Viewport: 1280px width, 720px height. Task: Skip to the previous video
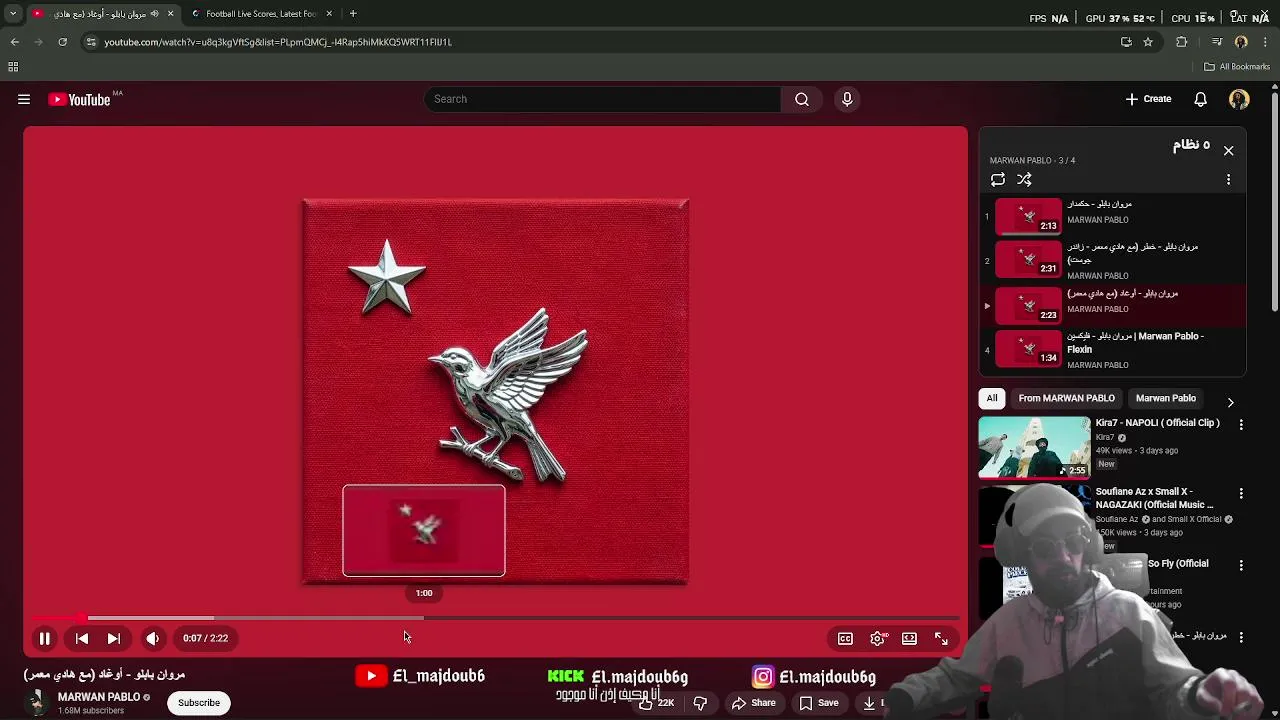click(82, 638)
